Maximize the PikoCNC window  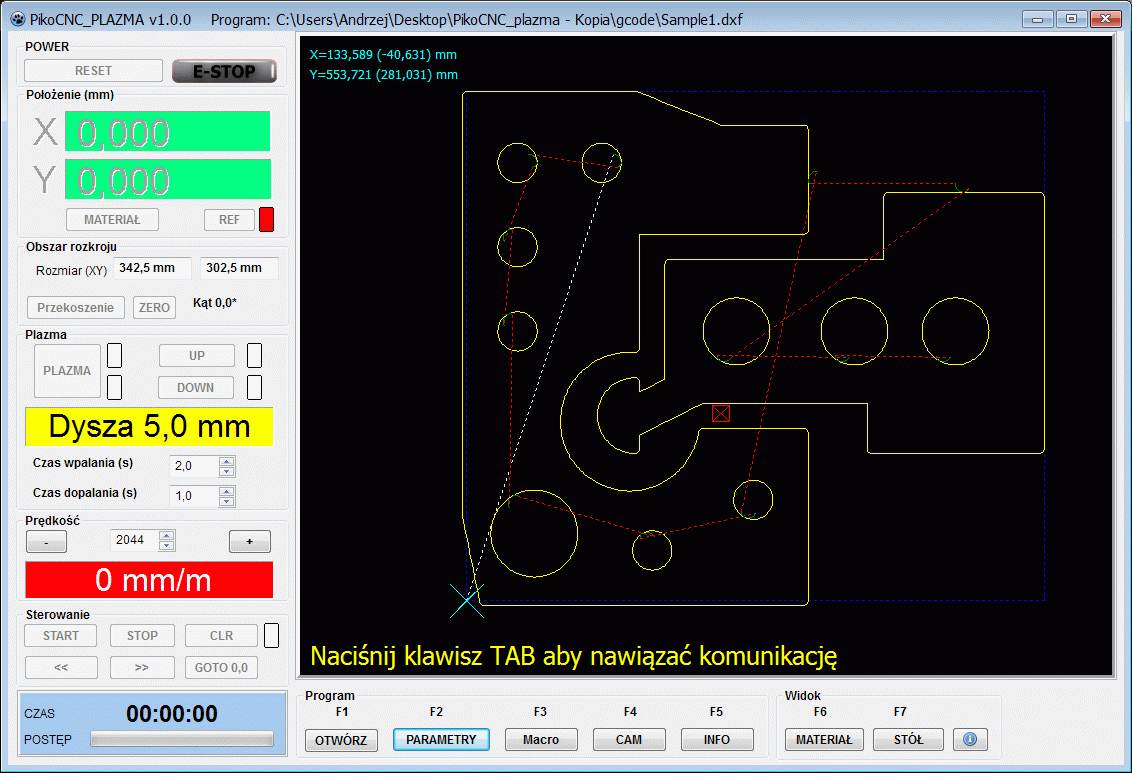pos(1071,19)
